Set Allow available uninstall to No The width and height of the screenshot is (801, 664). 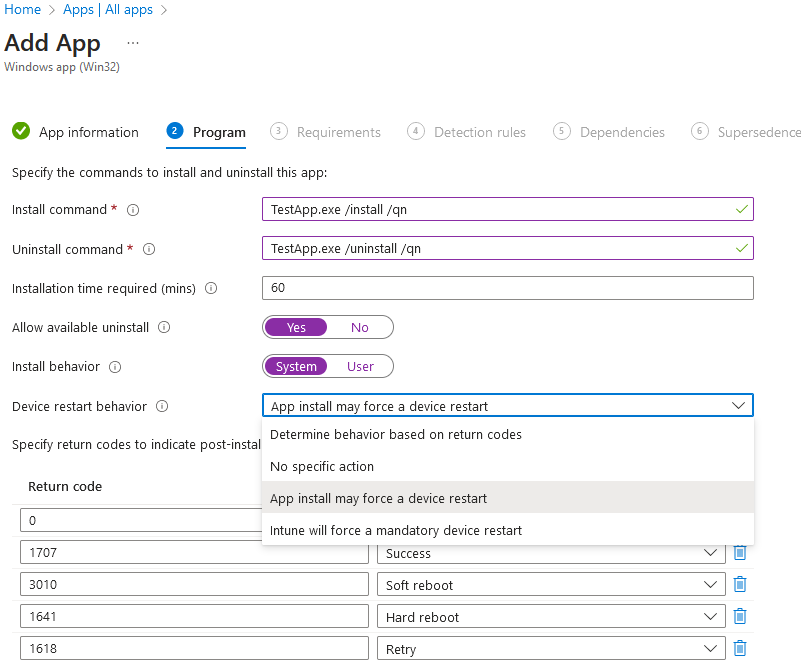[x=359, y=327]
